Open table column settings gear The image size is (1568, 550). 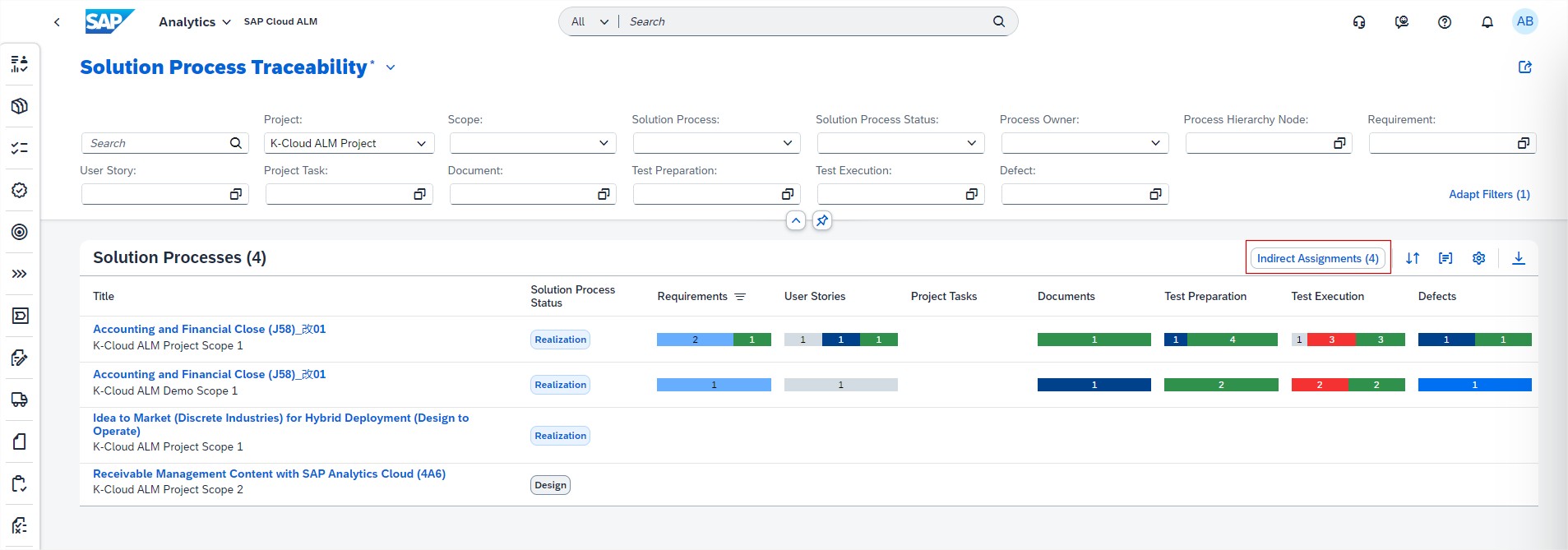point(1478,258)
